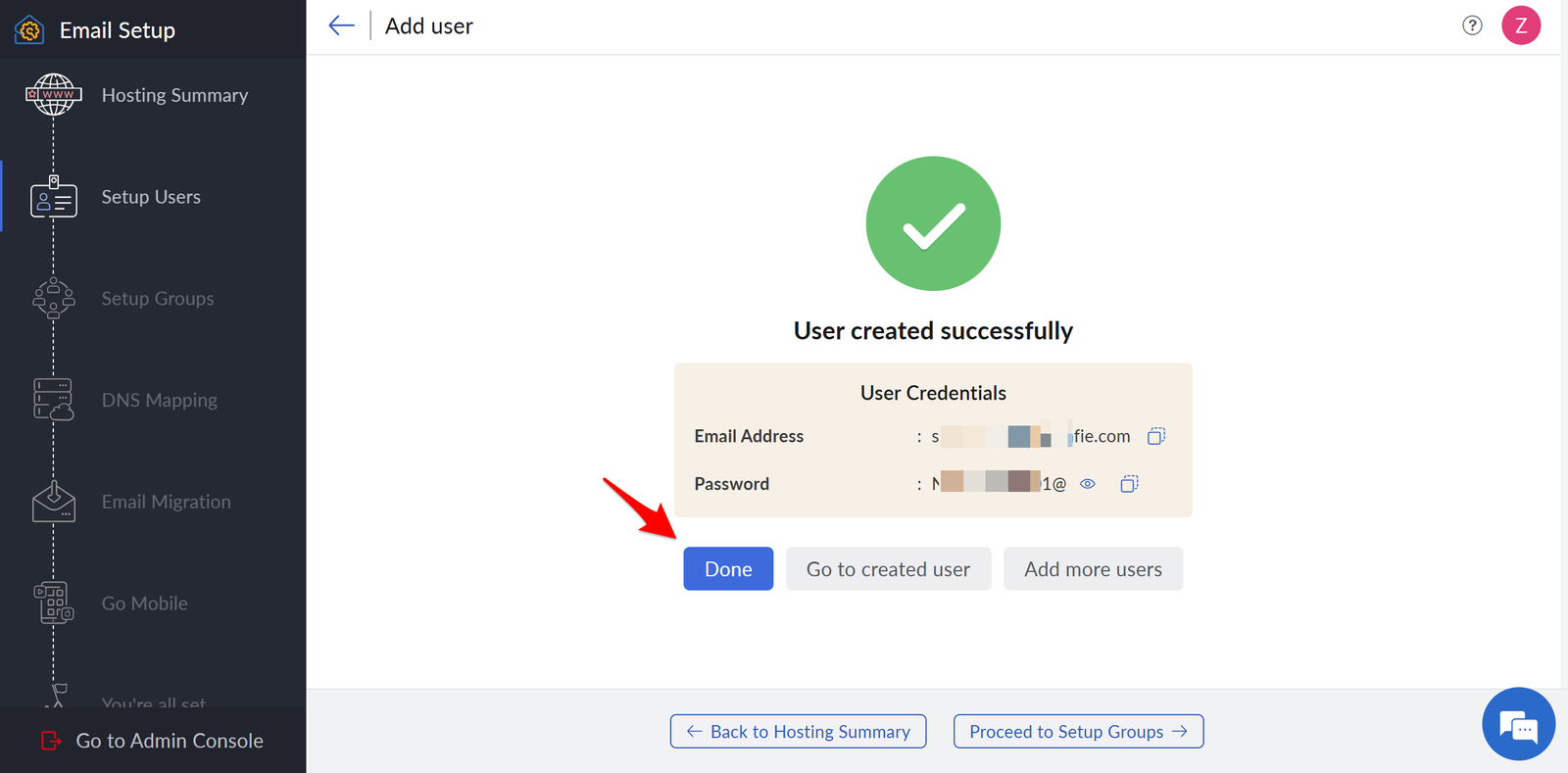Copy the password using copy icon

point(1129,484)
